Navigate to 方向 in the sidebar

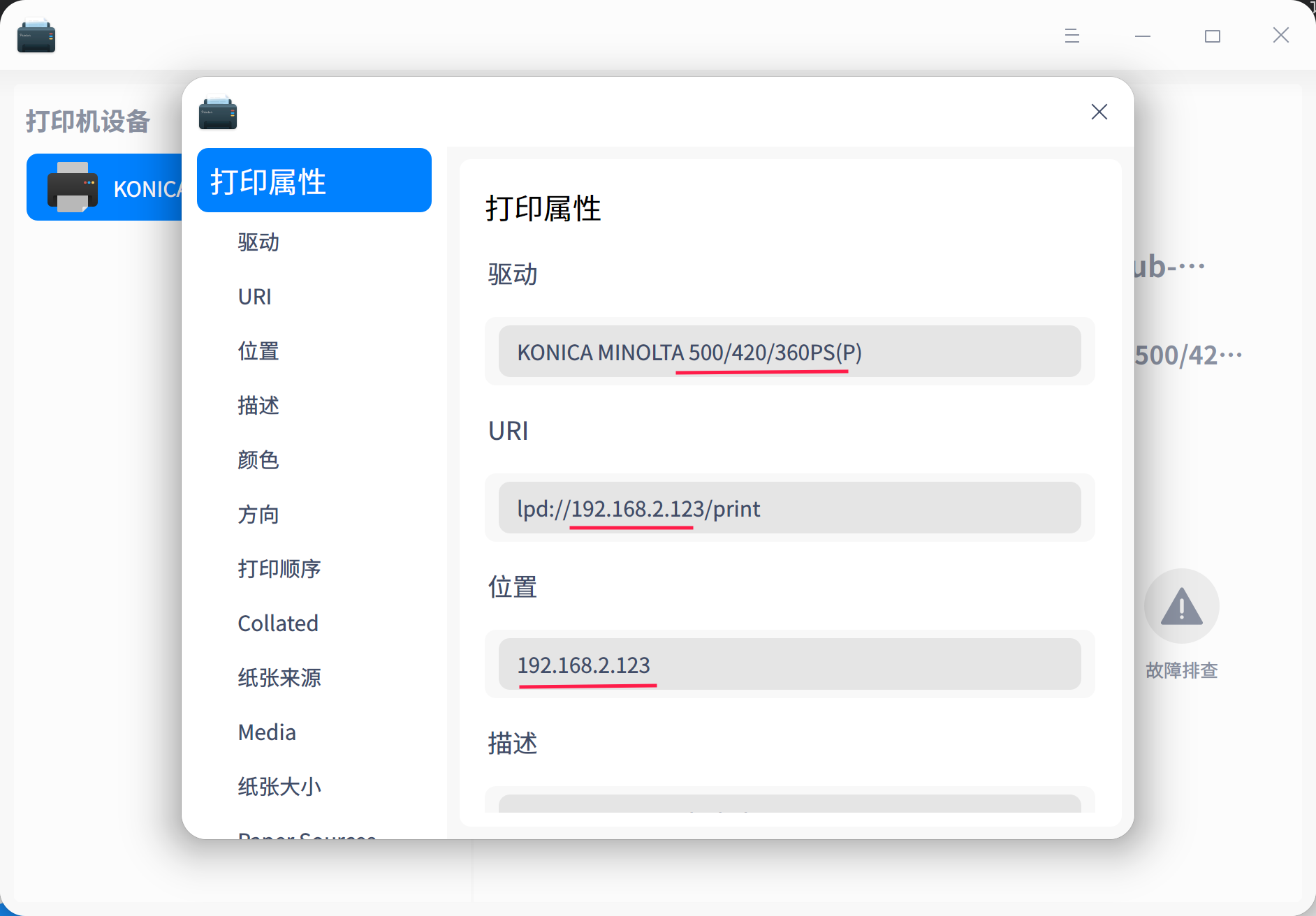[x=258, y=515]
